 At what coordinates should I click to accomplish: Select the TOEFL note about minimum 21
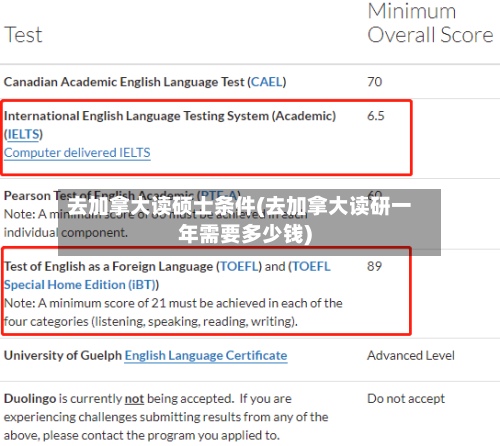[x=173, y=312]
